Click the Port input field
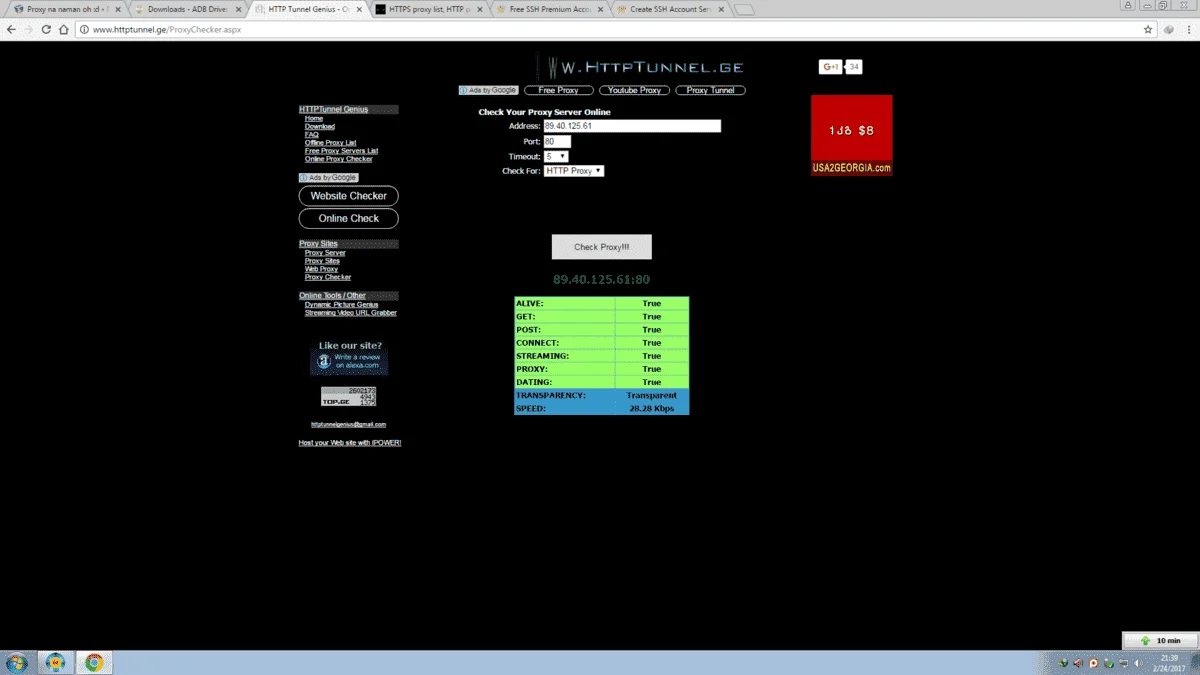This screenshot has width=1200, height=675. [x=557, y=142]
